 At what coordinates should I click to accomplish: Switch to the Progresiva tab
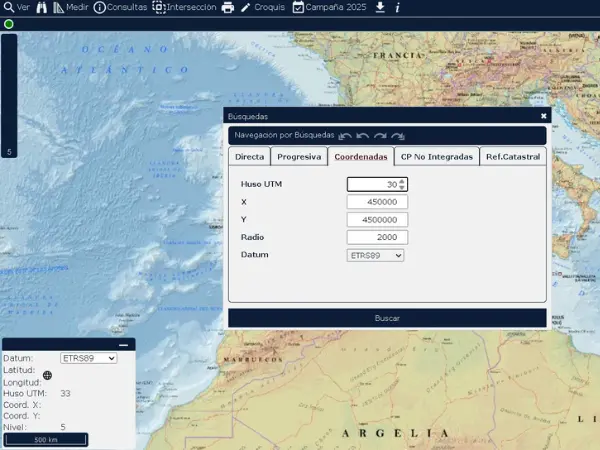[299, 157]
